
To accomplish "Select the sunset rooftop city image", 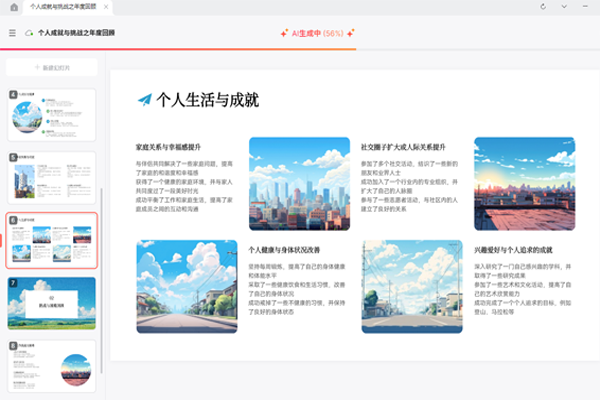I will [525, 184].
